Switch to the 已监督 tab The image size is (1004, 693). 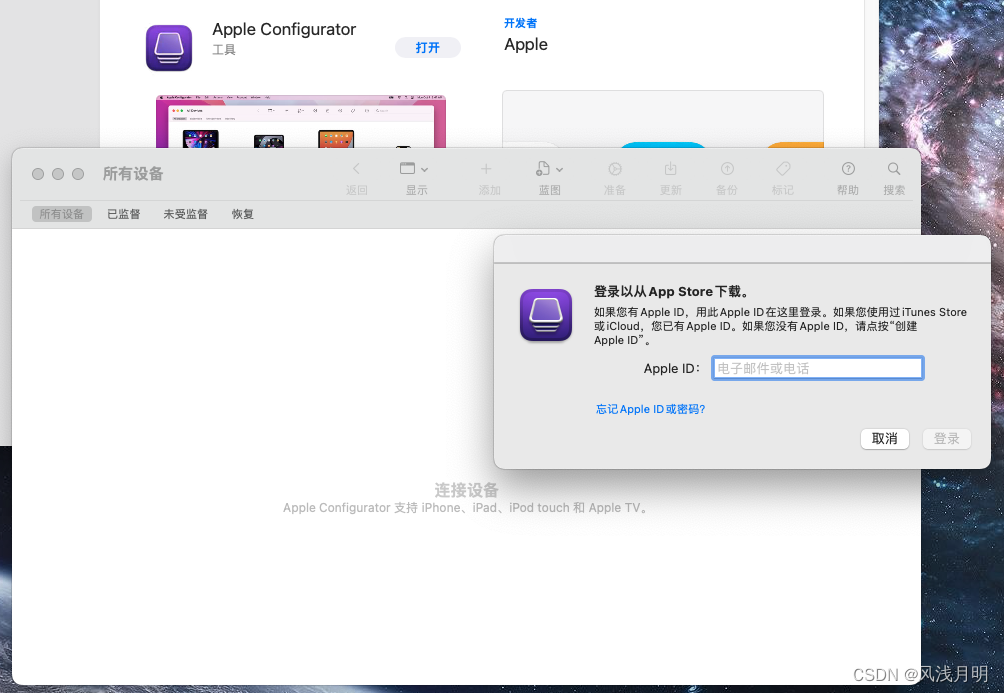point(124,214)
